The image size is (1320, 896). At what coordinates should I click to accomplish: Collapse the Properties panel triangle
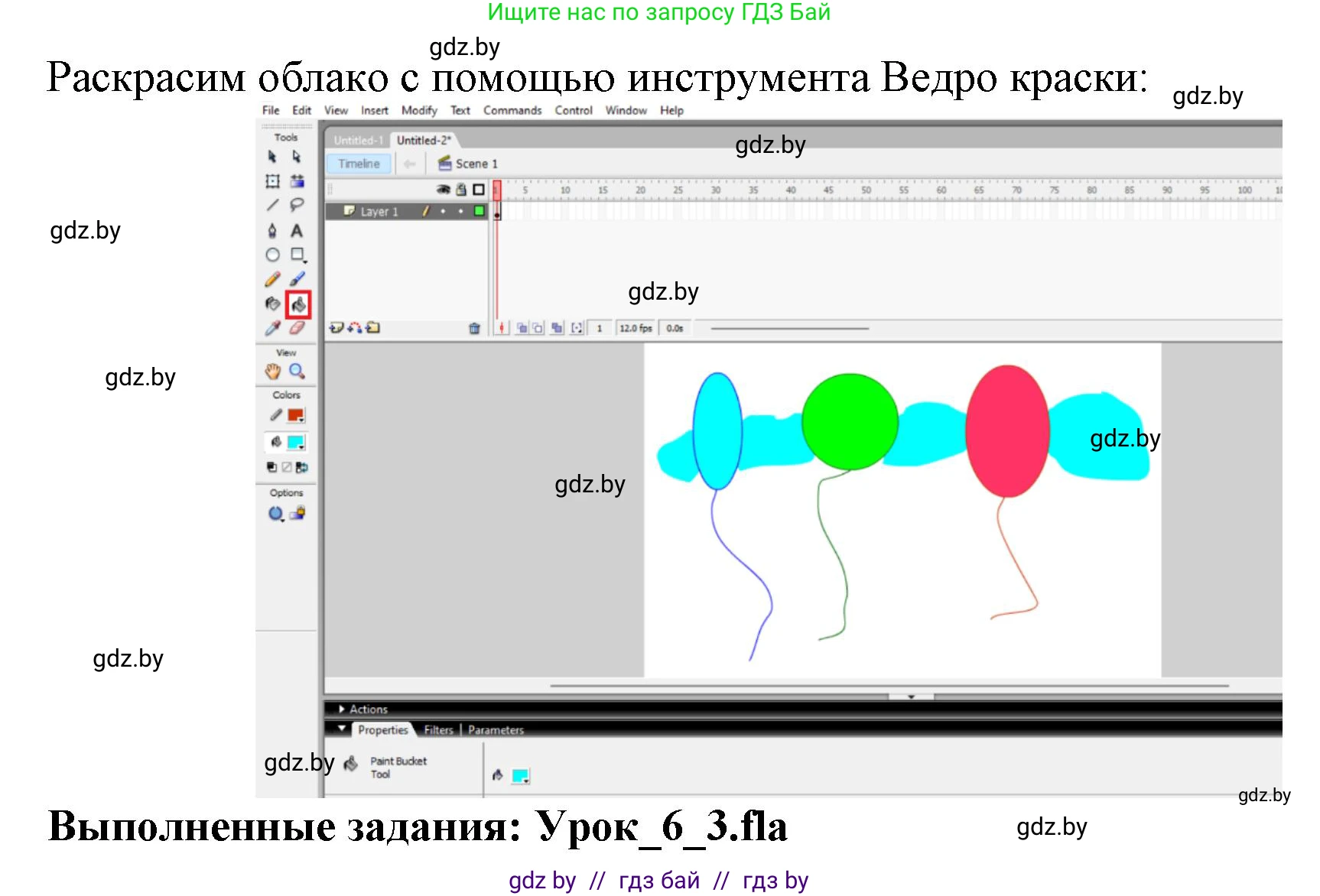[342, 729]
